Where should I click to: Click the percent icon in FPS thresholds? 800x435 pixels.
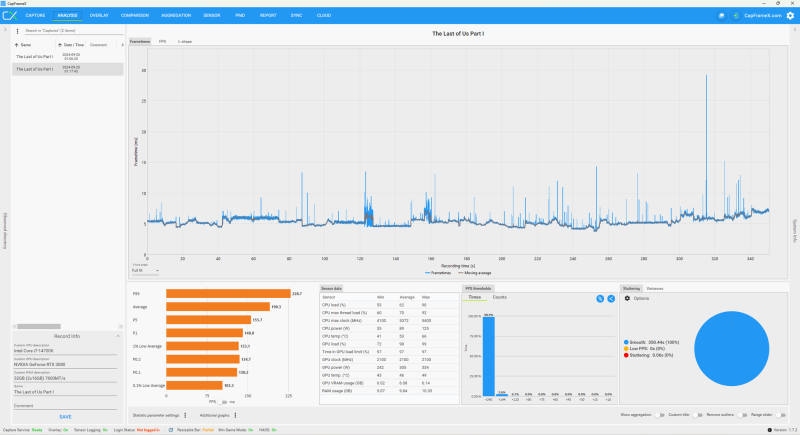pos(600,299)
